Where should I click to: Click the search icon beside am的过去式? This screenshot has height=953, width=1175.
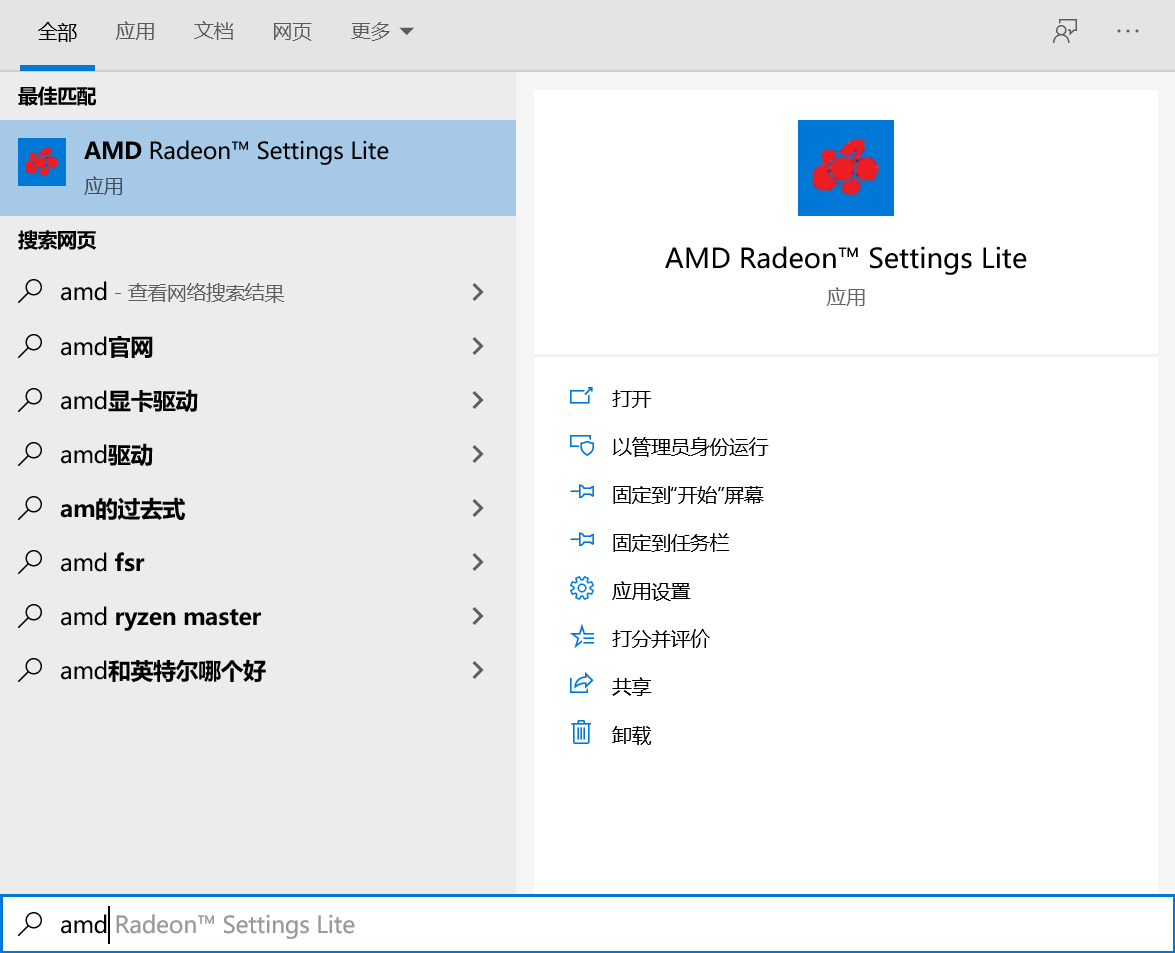pos(30,508)
